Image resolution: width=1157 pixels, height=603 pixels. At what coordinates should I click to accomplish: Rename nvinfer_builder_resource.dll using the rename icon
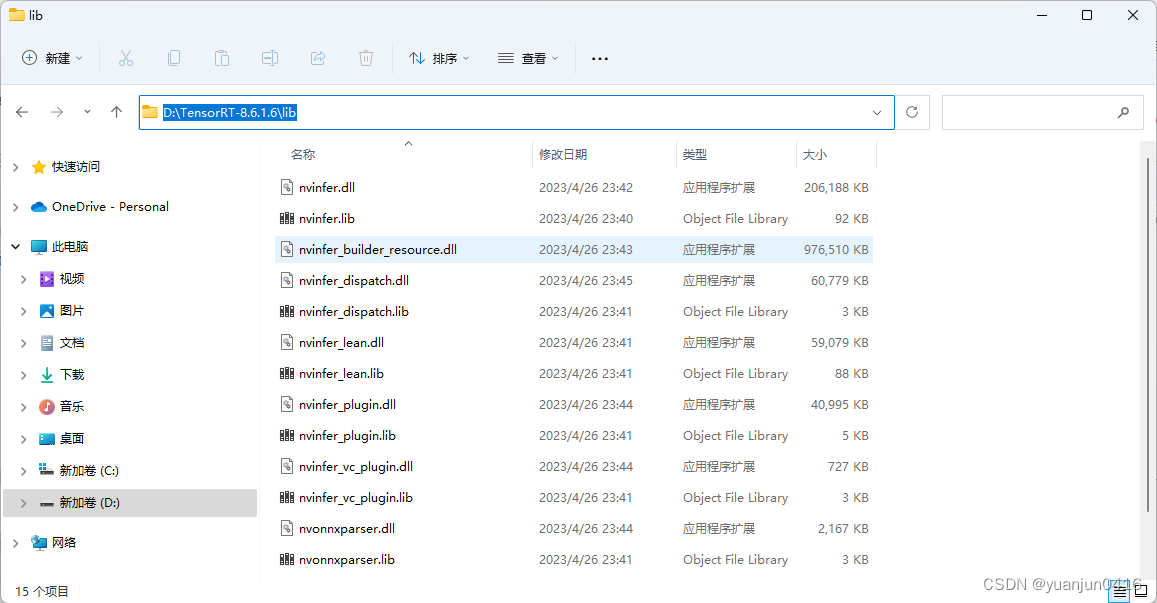click(x=270, y=58)
